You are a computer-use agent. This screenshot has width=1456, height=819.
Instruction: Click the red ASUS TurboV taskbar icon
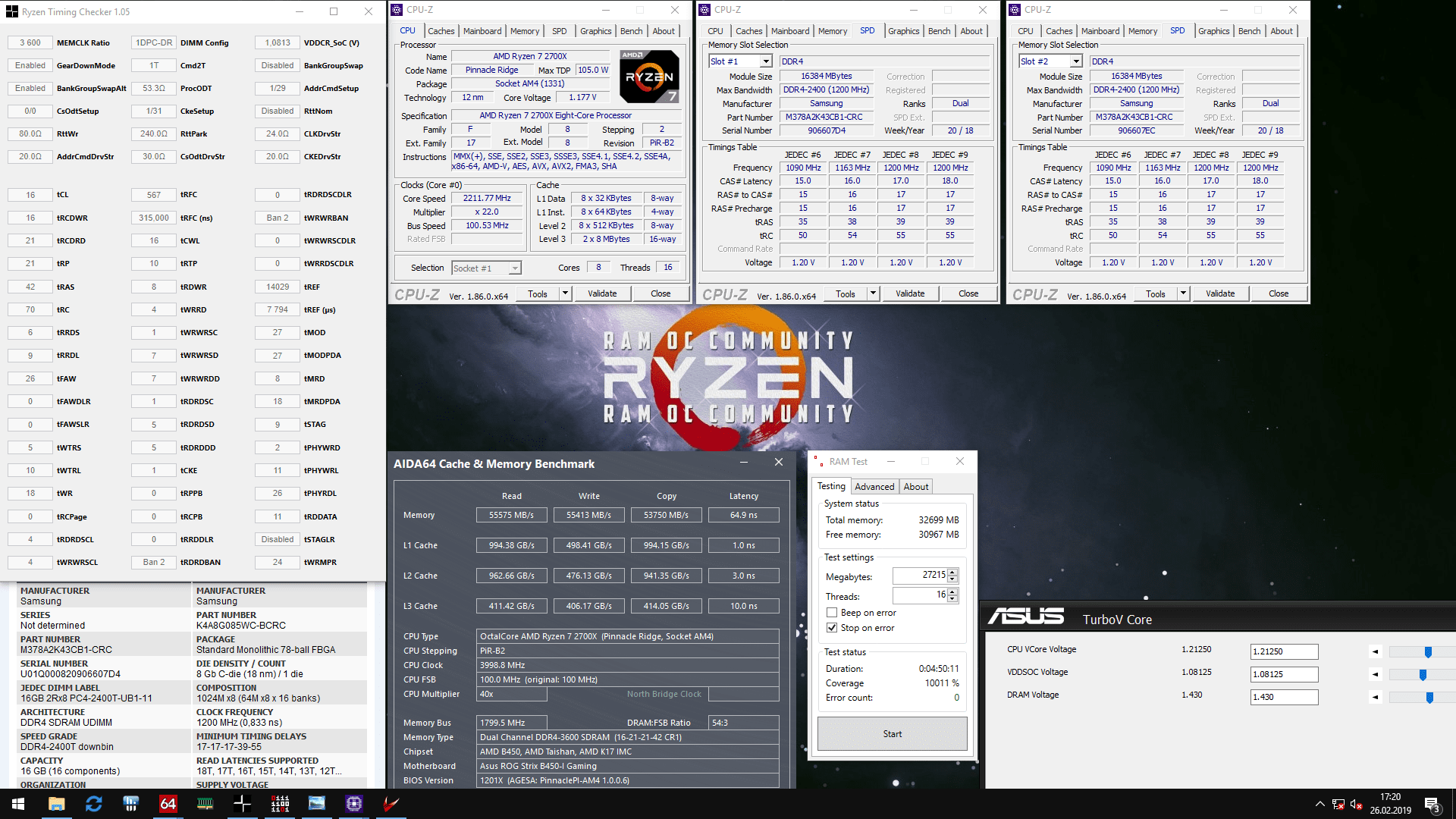click(391, 804)
